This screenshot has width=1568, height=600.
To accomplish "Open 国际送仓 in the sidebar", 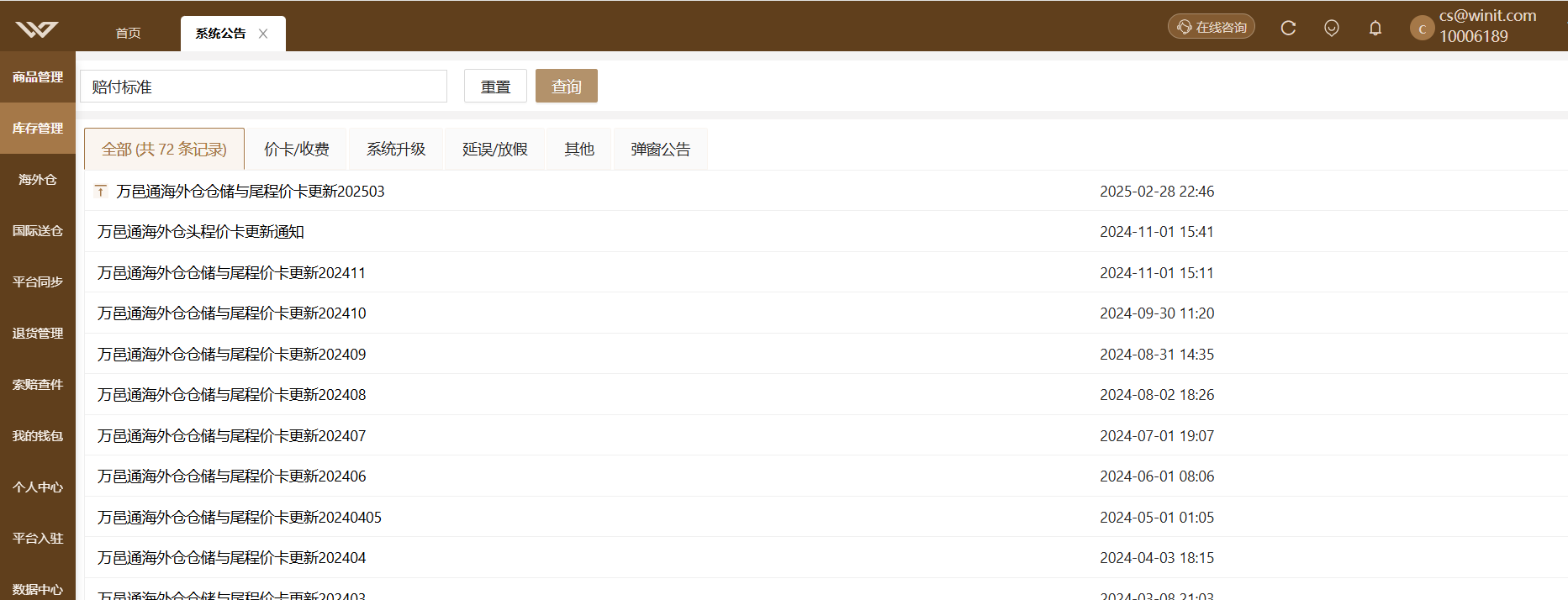I will (x=38, y=231).
